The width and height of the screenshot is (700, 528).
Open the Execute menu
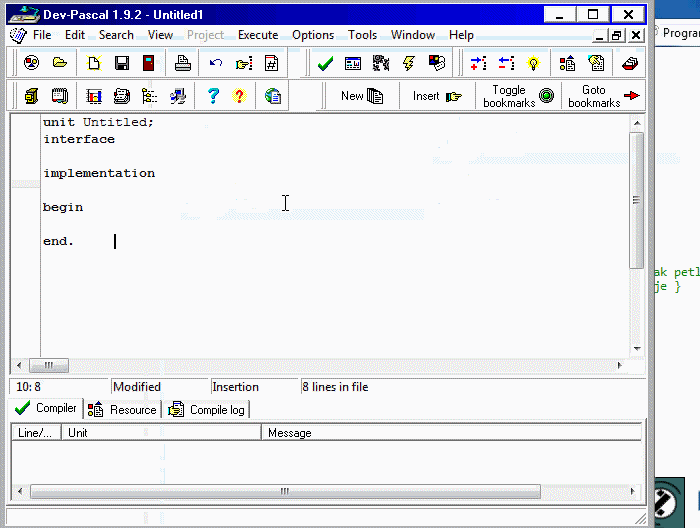pyautogui.click(x=258, y=34)
